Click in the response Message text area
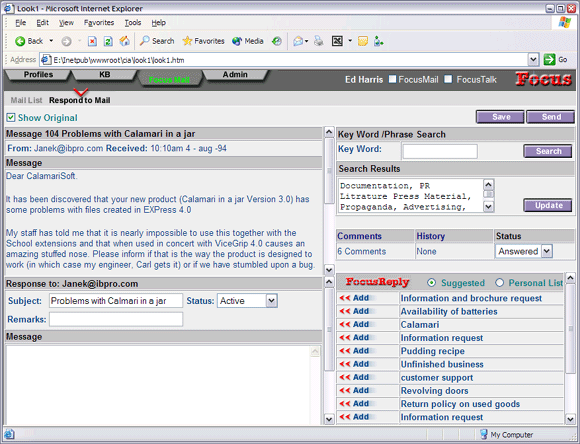This screenshot has width=580, height=444. 159,385
